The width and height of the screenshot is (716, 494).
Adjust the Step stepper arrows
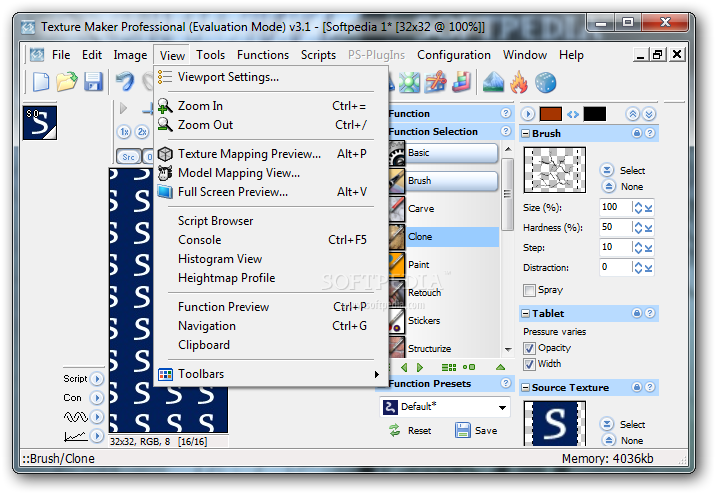pyautogui.click(x=638, y=247)
